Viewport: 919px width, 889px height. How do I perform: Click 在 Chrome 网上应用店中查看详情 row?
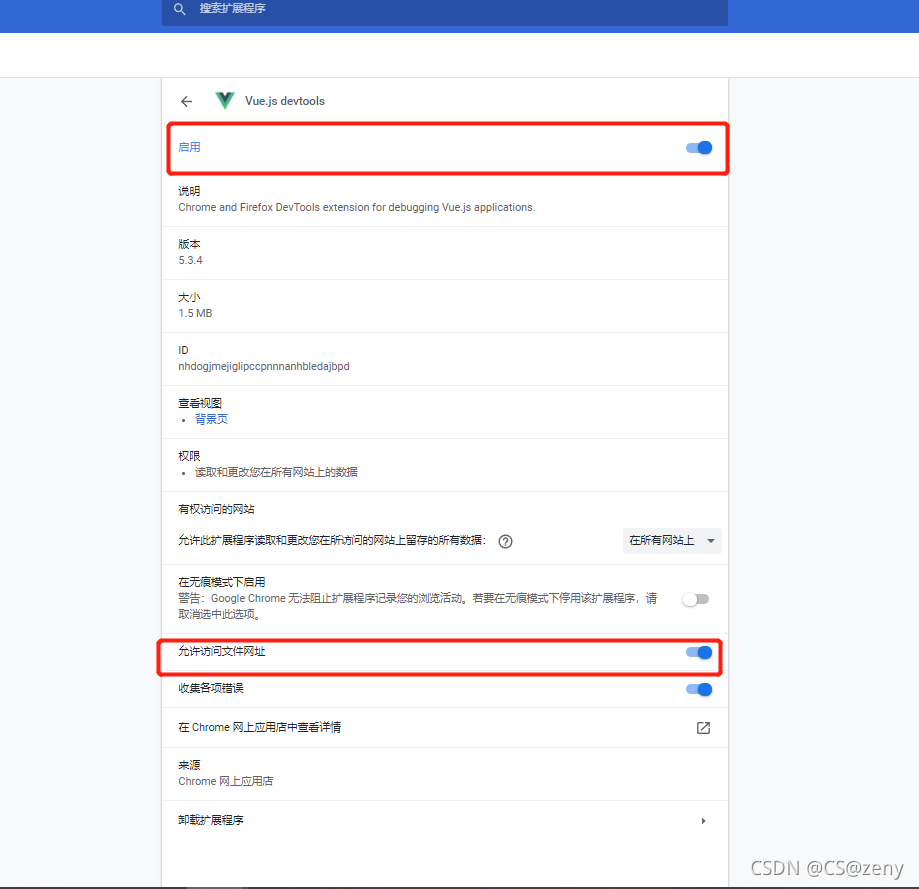coord(445,727)
